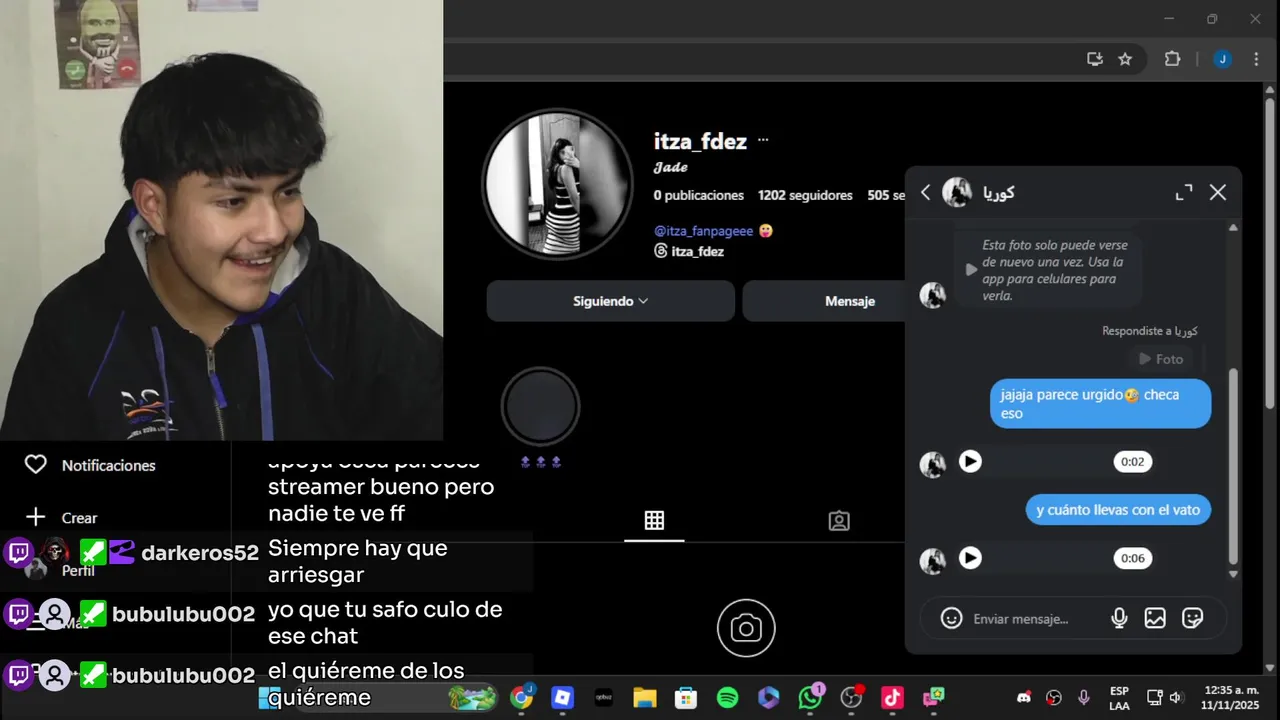
Task: Click the play icon on one-time photo message
Action: pos(970,270)
